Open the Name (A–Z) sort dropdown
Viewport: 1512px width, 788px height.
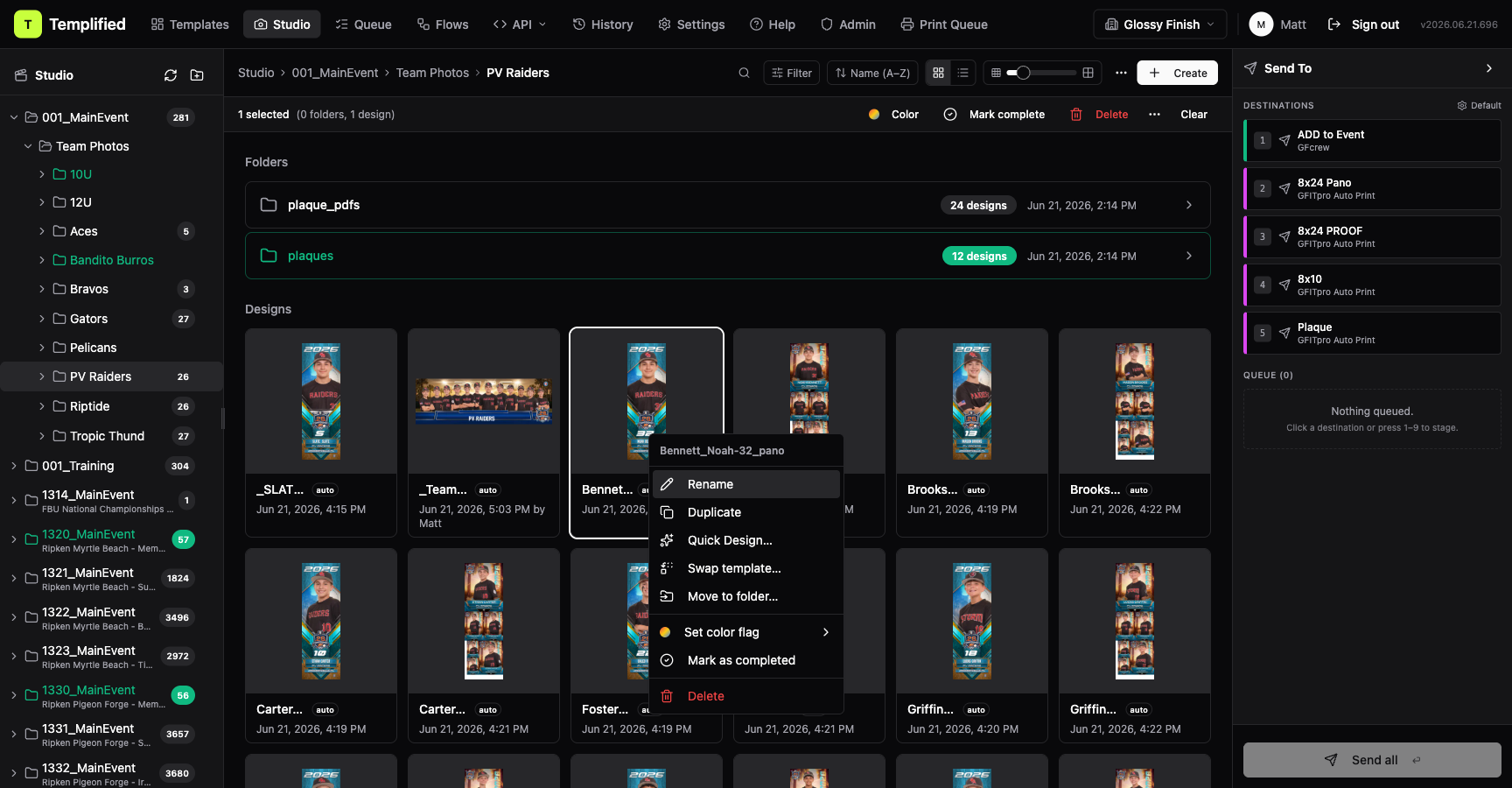coord(872,73)
